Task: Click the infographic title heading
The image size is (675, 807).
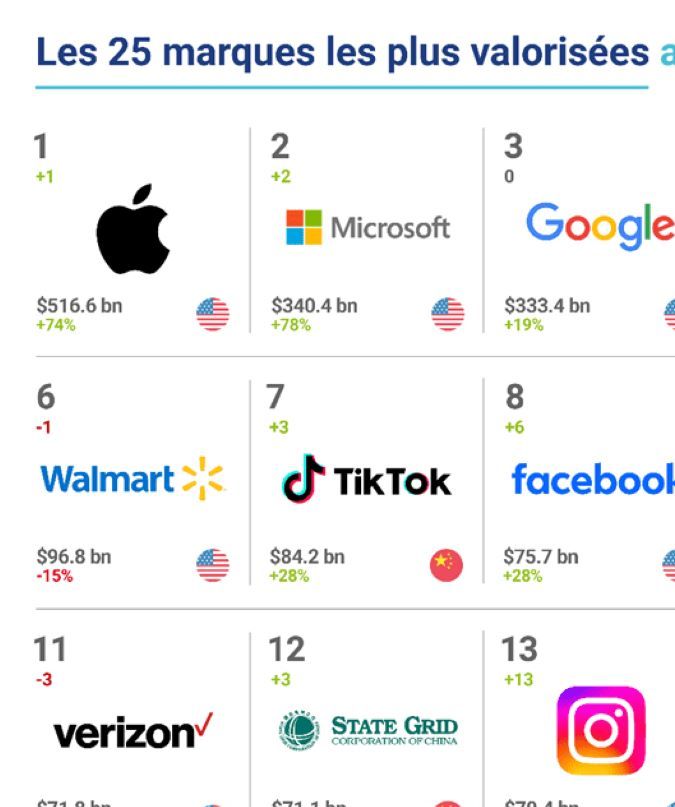Action: [342, 52]
